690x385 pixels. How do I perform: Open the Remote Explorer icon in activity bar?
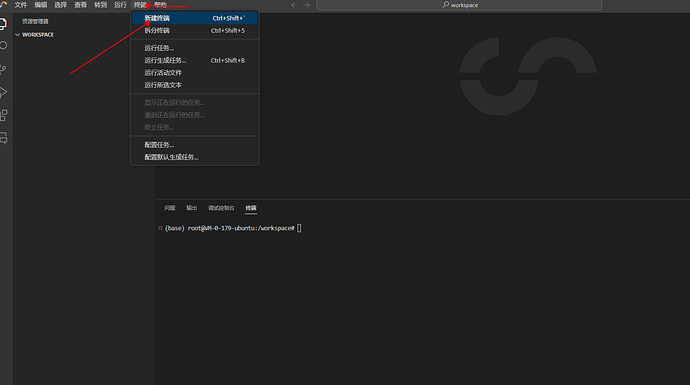3,138
